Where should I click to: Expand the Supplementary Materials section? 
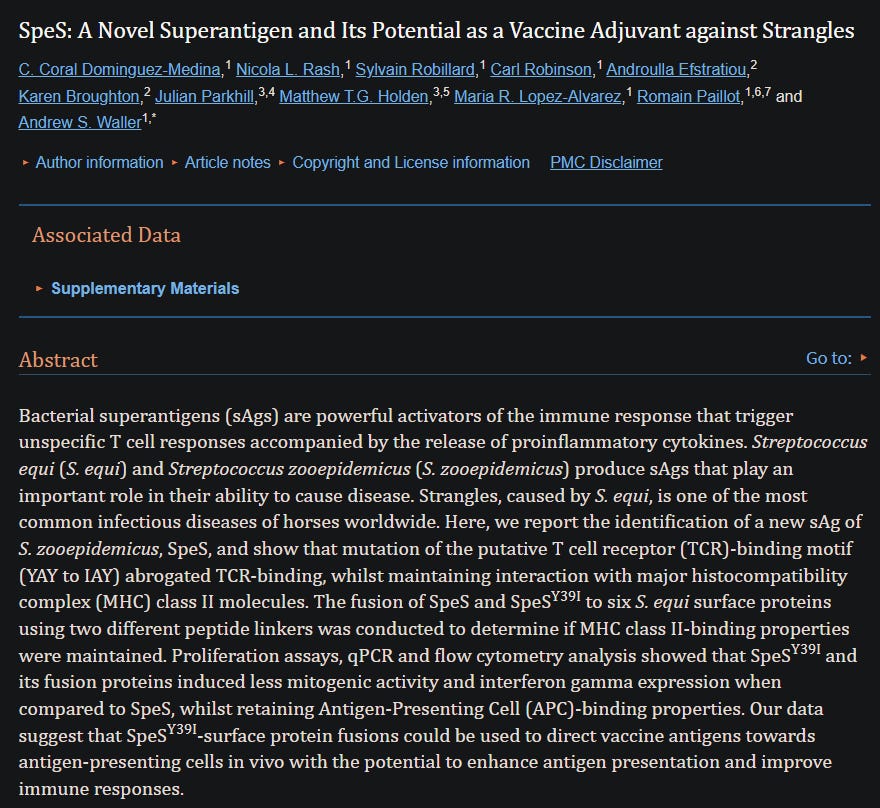(x=145, y=288)
